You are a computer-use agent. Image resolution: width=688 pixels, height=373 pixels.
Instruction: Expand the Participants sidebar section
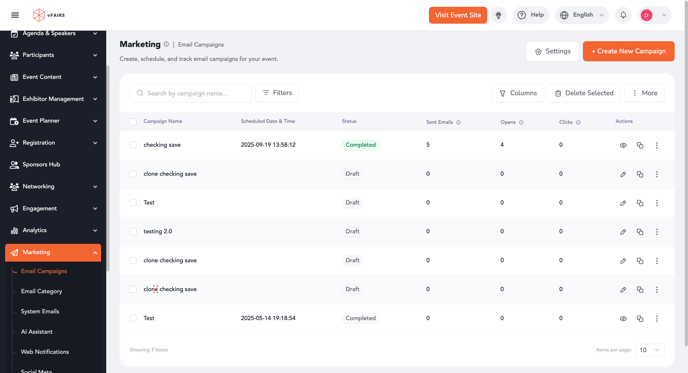click(53, 55)
